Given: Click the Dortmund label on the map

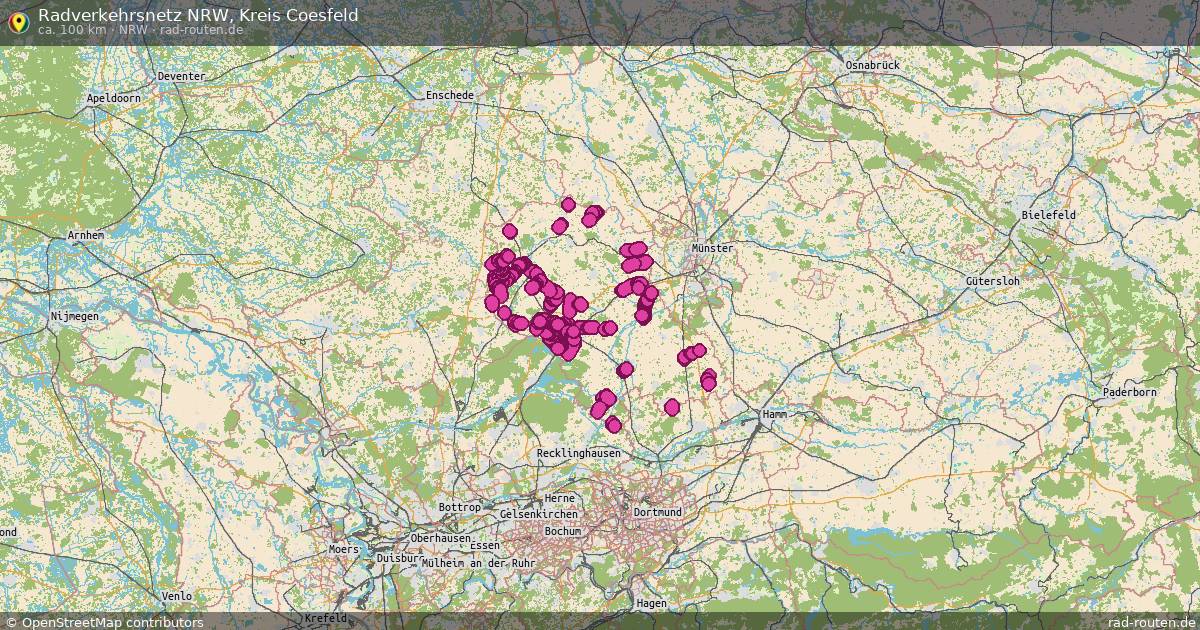Looking at the screenshot, I should [x=656, y=511].
